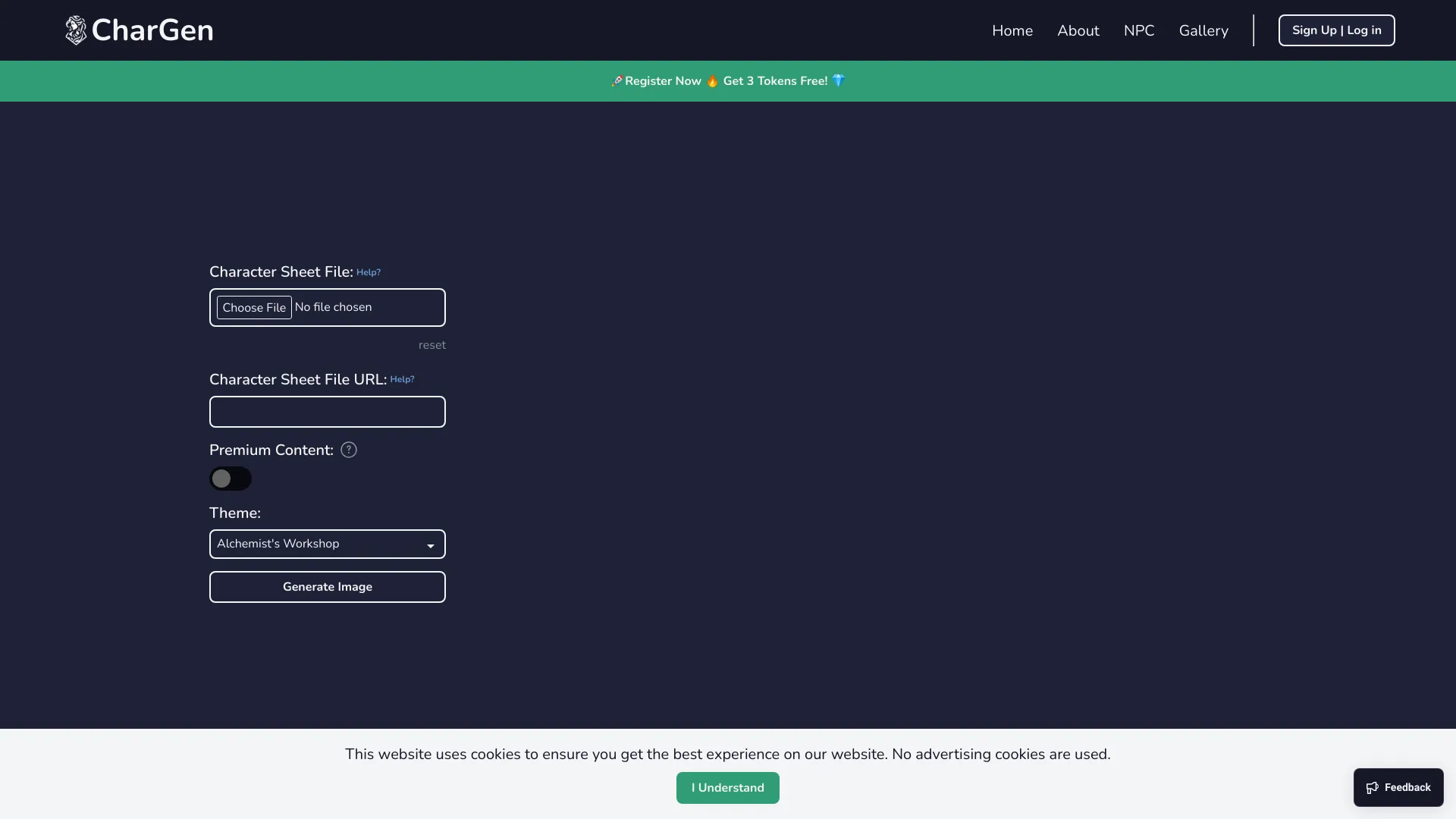This screenshot has height=819, width=1456.
Task: Click the diamond emoji in the banner
Action: point(838,81)
